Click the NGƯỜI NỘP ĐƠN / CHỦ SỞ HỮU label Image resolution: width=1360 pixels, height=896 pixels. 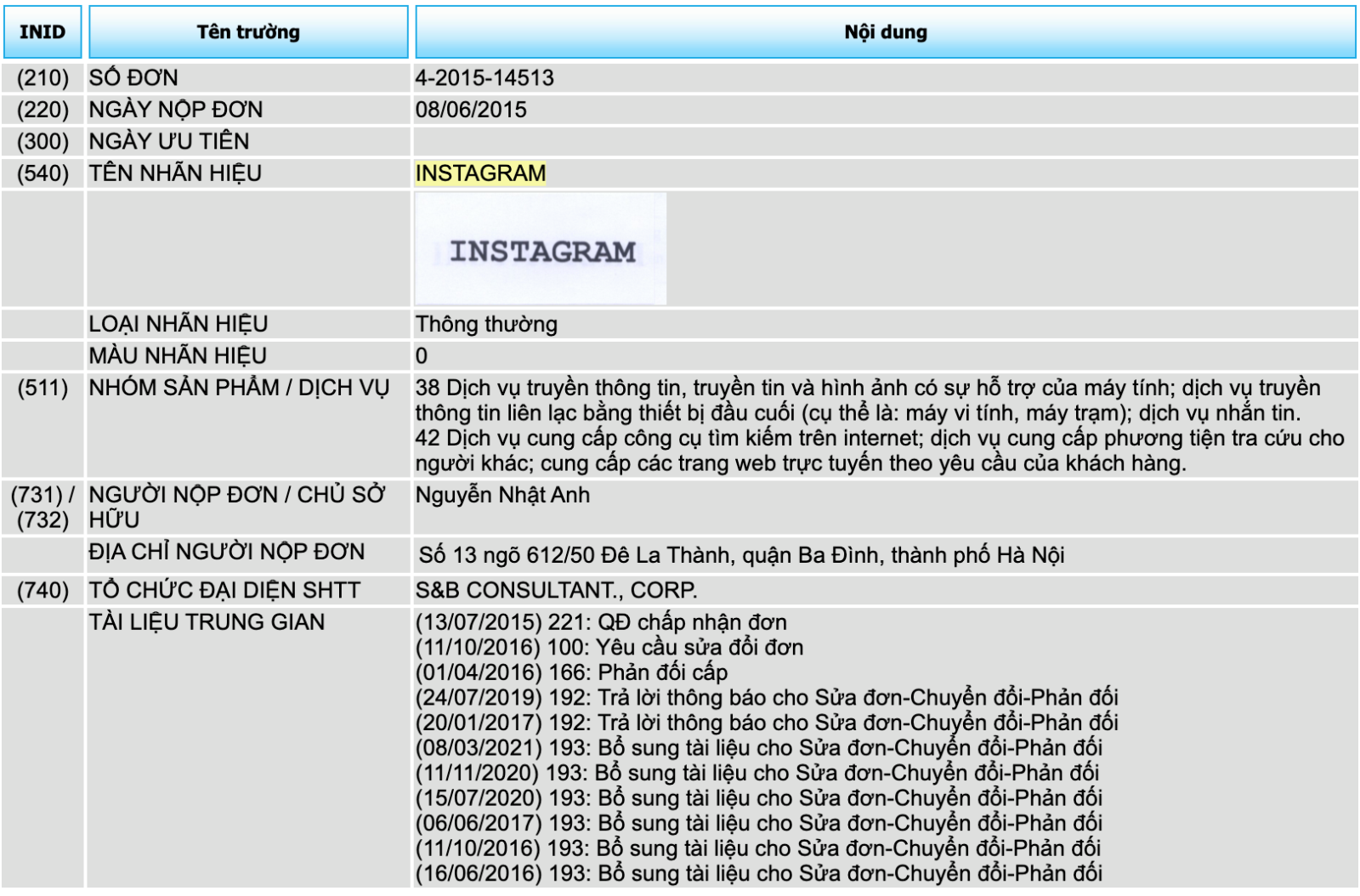237,507
